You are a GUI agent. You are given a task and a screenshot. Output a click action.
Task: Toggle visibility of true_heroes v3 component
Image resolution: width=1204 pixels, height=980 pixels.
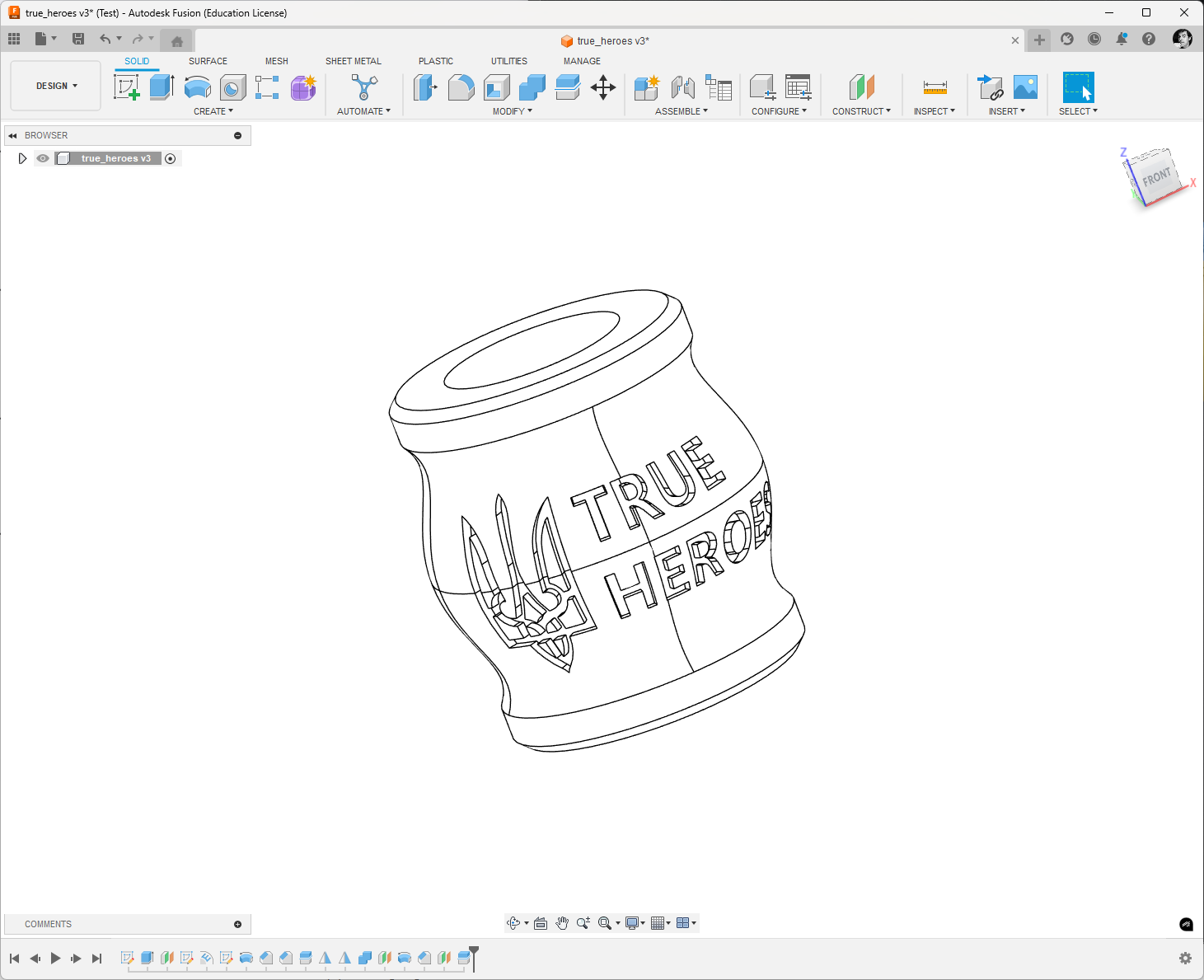43,158
